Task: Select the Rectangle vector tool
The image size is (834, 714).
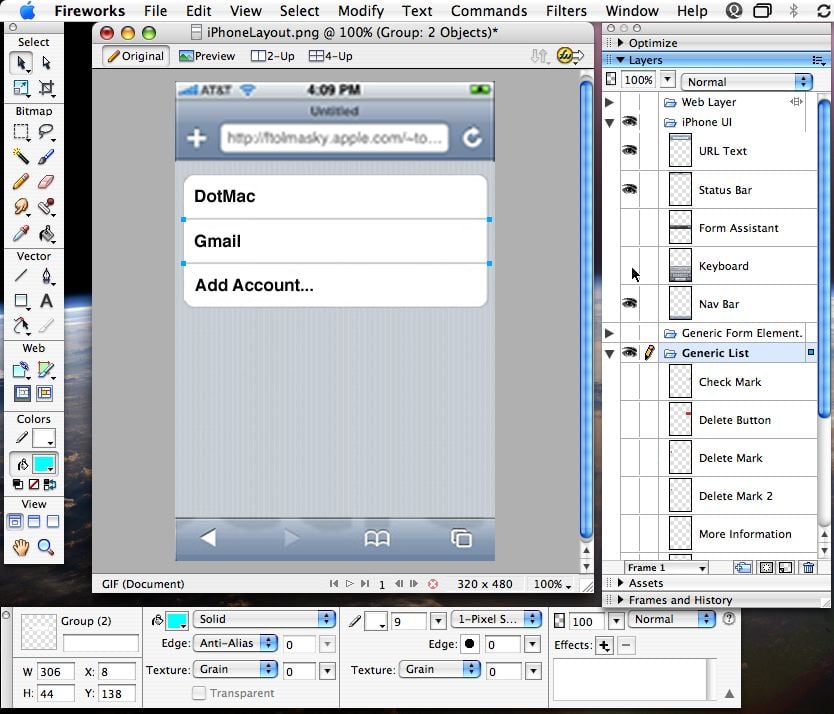Action: (21, 301)
